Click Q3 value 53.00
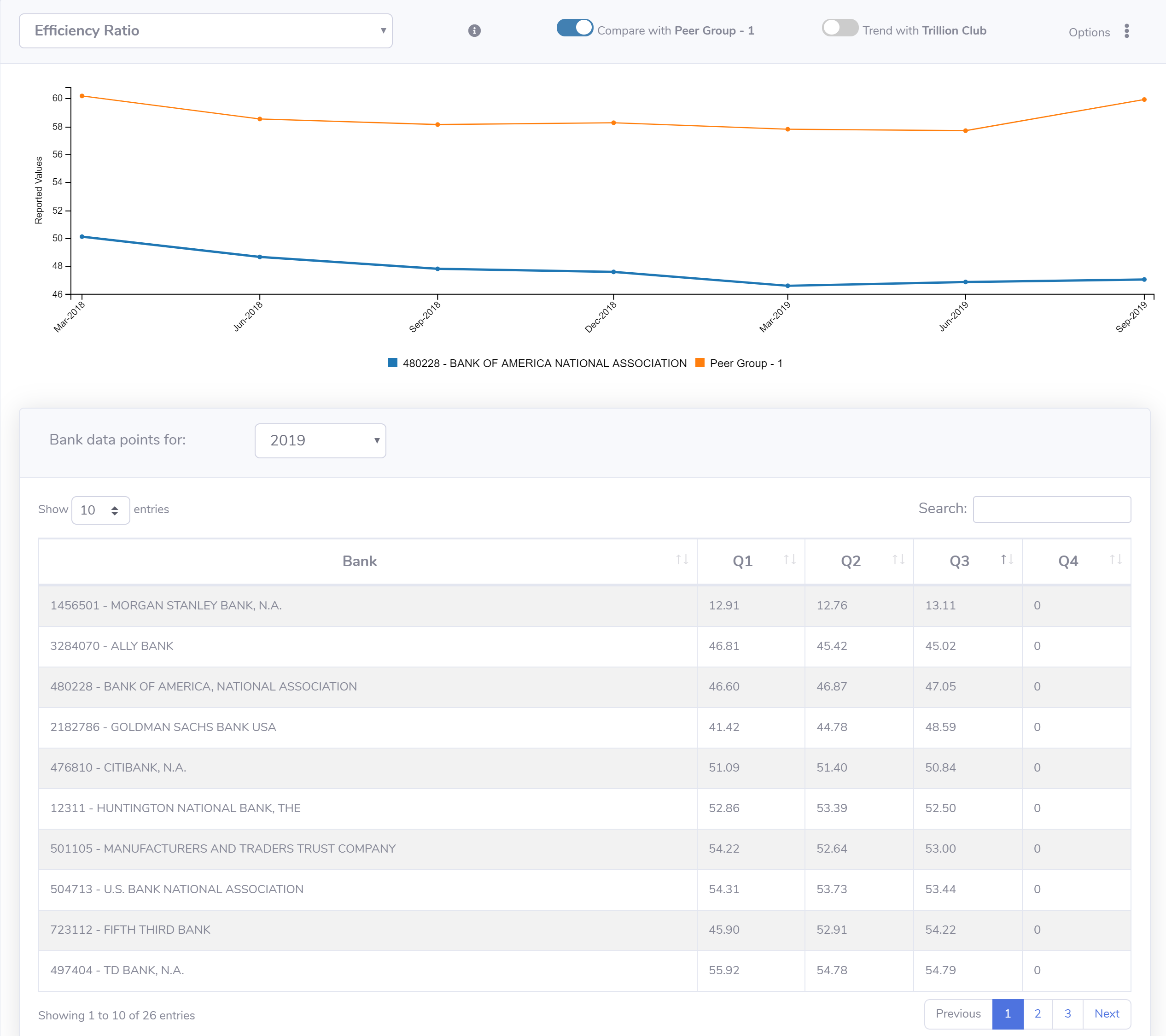 (x=940, y=849)
